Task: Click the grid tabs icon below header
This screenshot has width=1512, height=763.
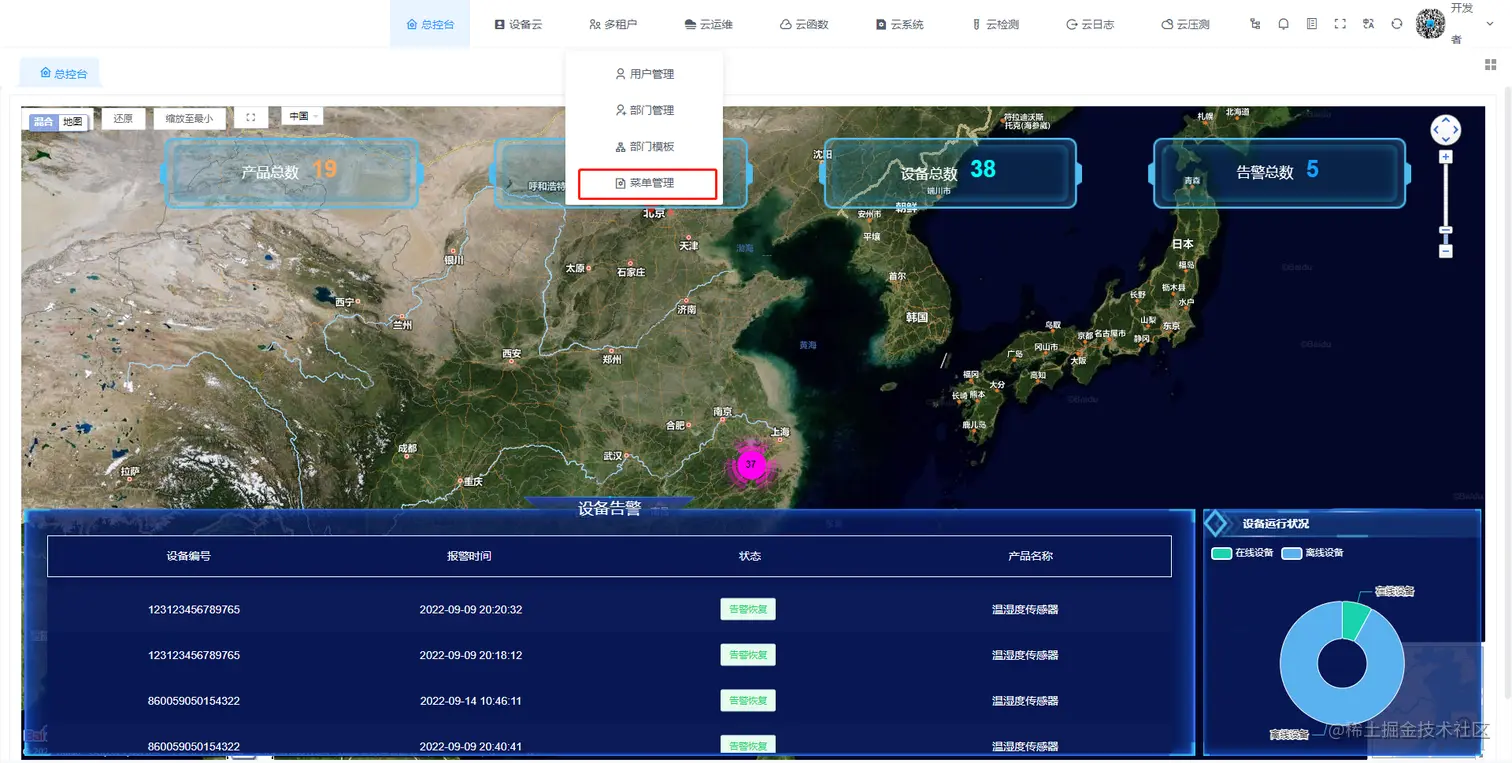Action: click(x=1490, y=65)
